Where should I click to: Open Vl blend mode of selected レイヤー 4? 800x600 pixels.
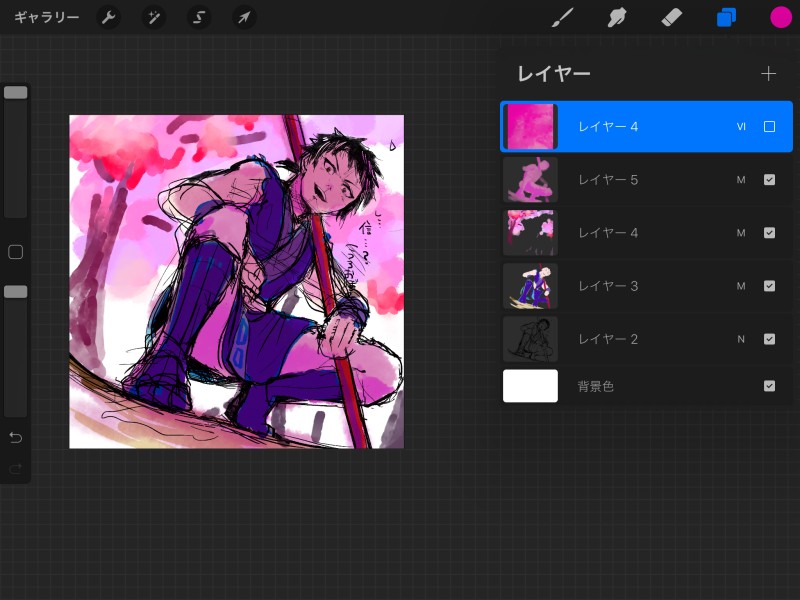point(741,127)
